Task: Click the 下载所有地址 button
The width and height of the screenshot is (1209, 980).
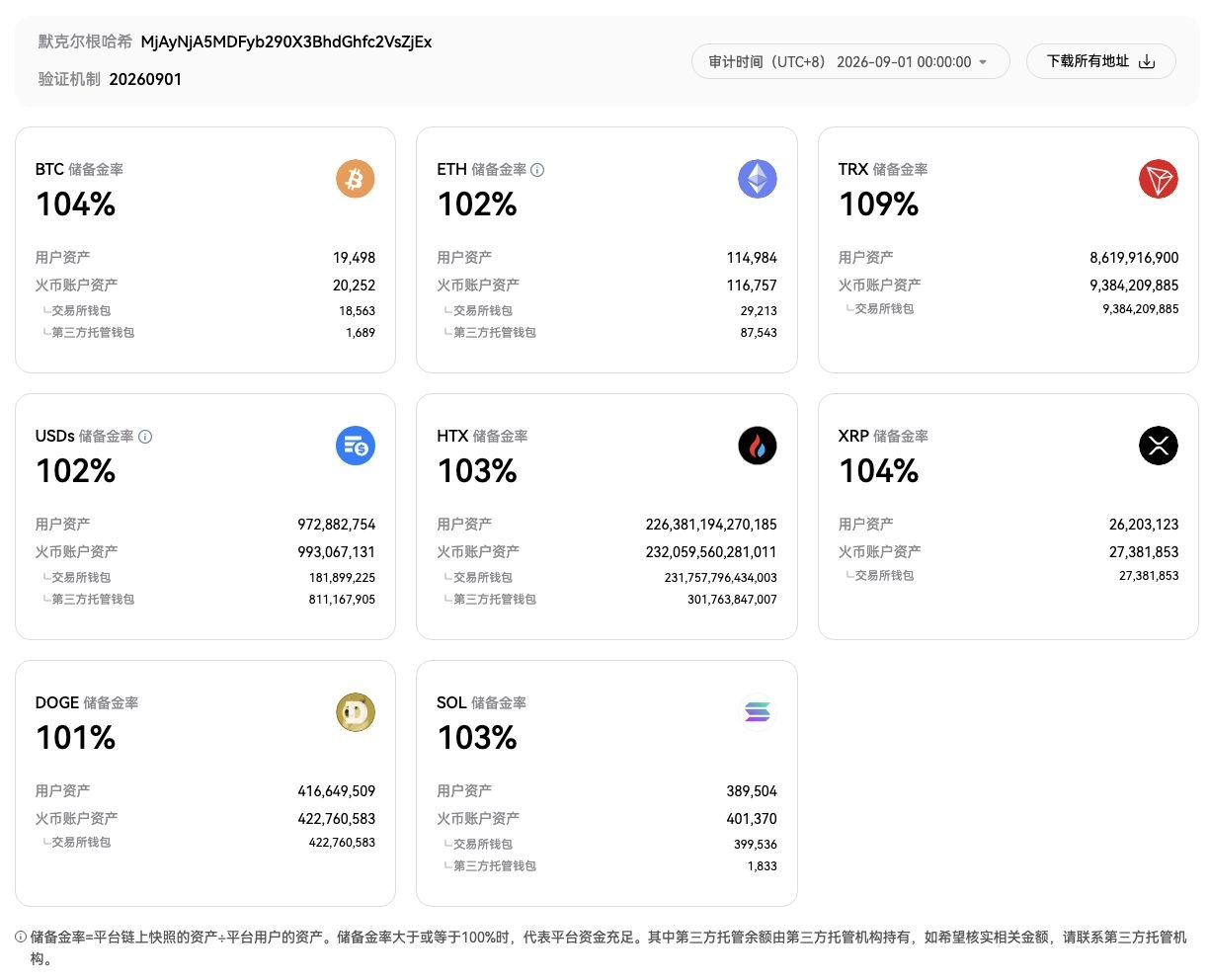Action: pyautogui.click(x=1100, y=61)
